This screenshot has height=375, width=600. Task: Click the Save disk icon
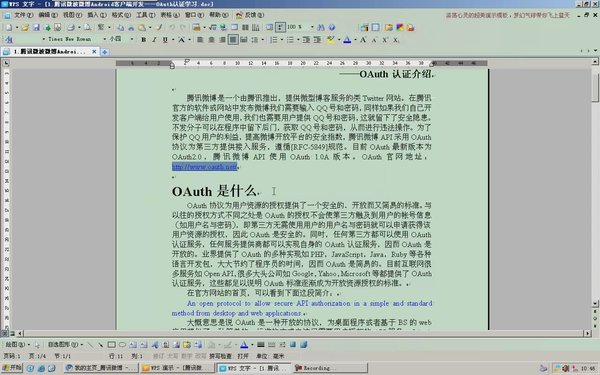[36, 28]
